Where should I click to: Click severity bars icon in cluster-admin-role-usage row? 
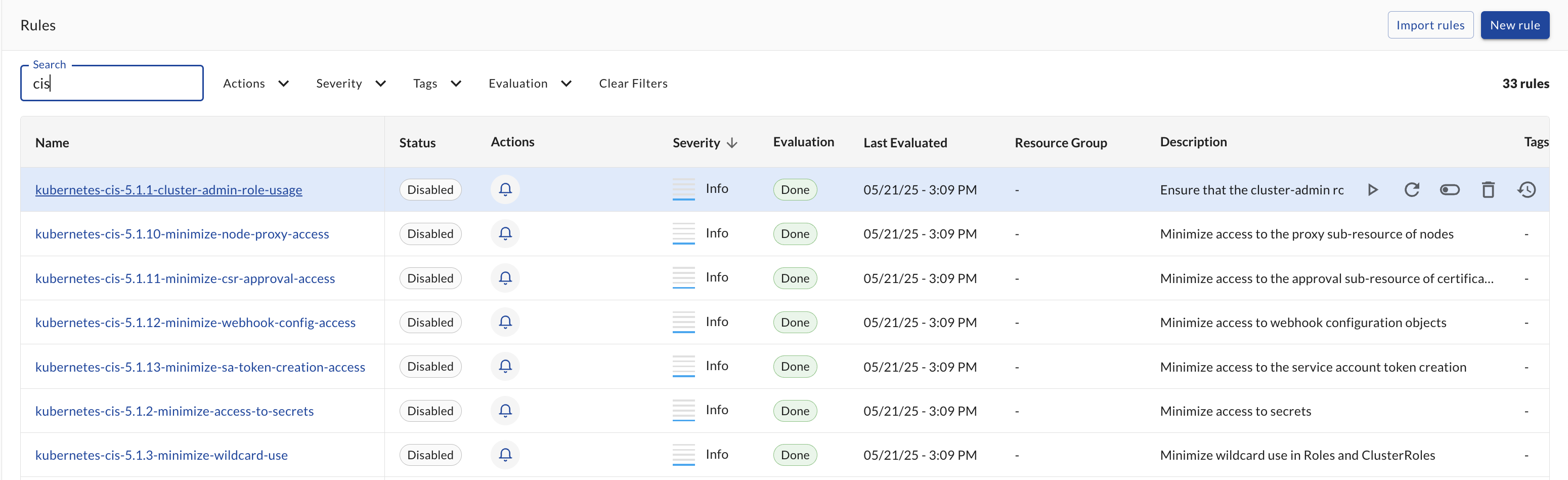point(683,189)
